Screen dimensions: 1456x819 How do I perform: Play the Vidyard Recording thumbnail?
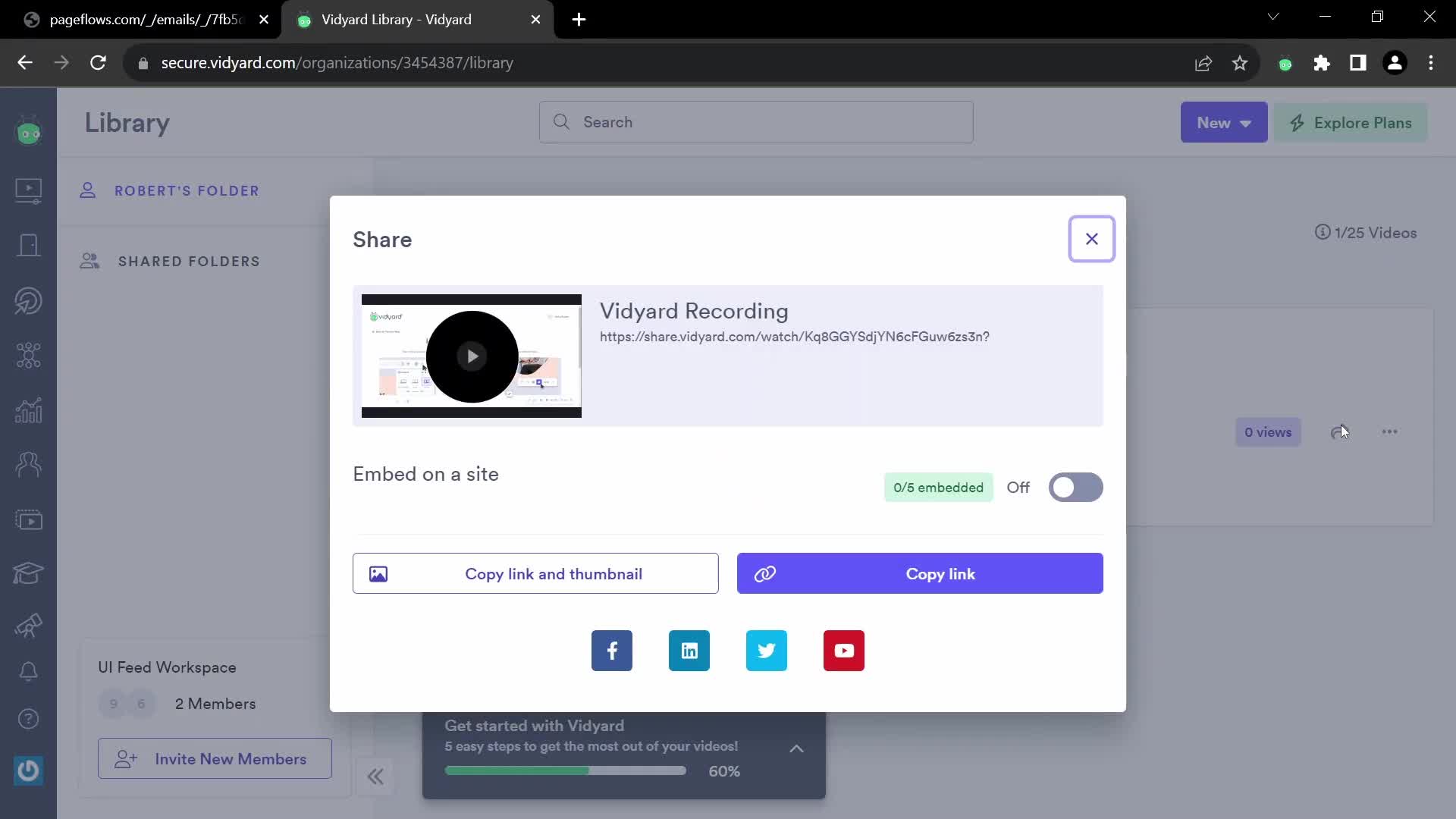pos(472,356)
